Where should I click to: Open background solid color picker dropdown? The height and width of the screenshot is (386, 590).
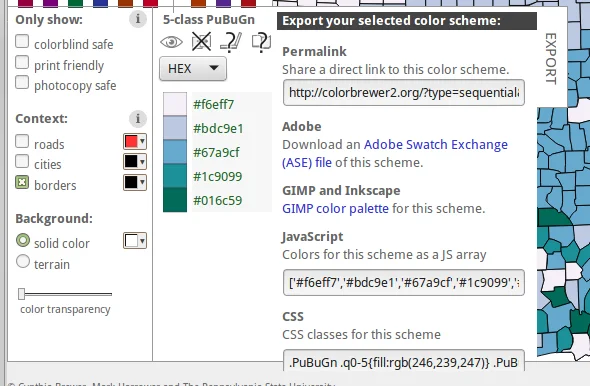[135, 241]
